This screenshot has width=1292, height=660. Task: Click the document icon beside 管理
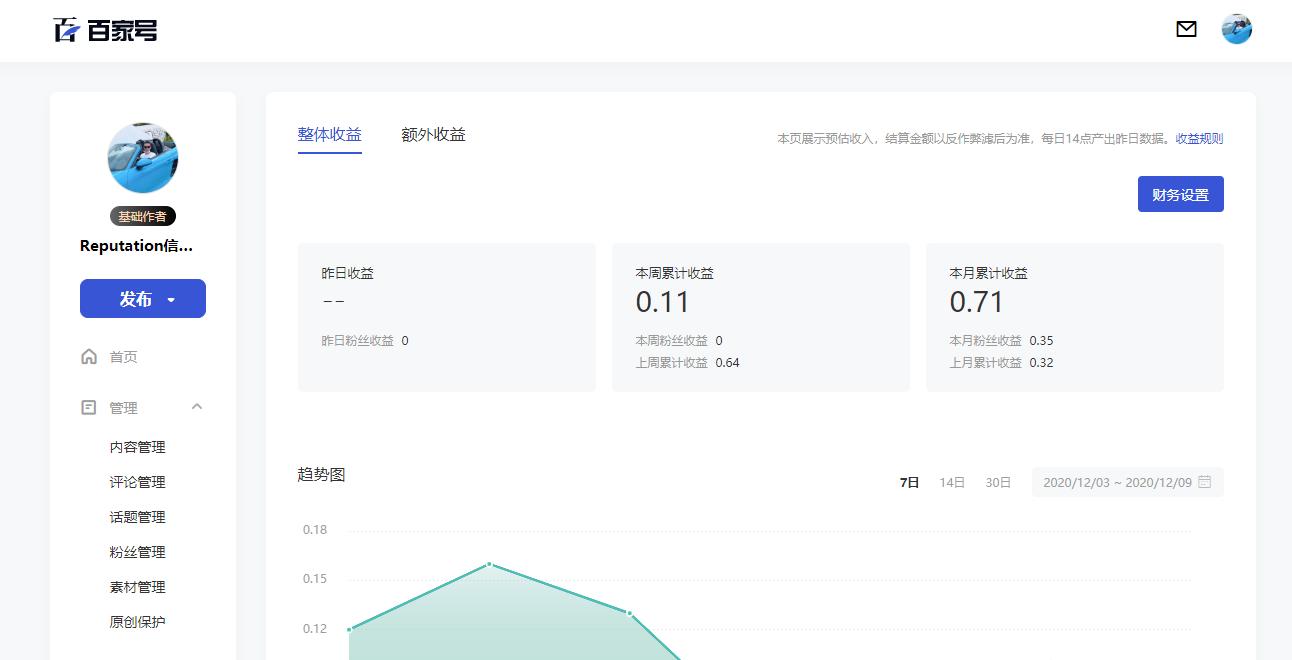click(x=89, y=407)
